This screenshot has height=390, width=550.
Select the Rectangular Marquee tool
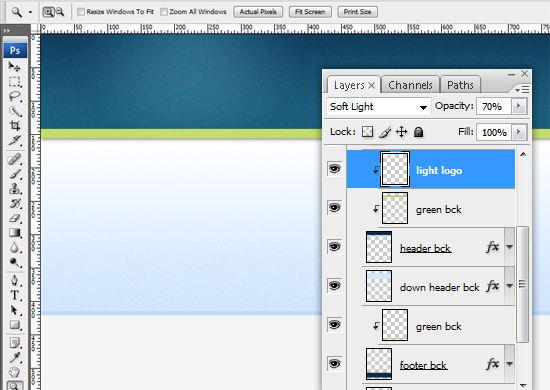pos(14,82)
